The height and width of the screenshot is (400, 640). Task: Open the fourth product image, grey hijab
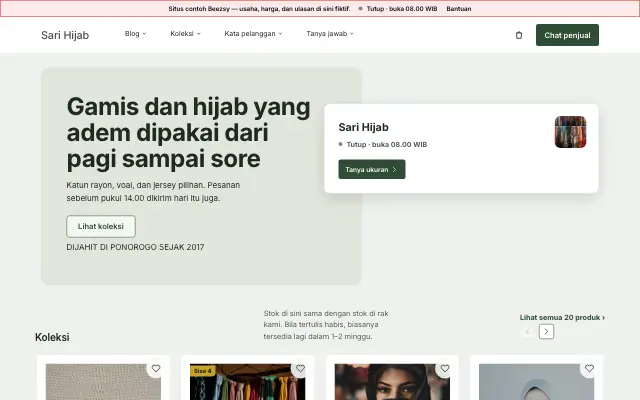point(536,382)
